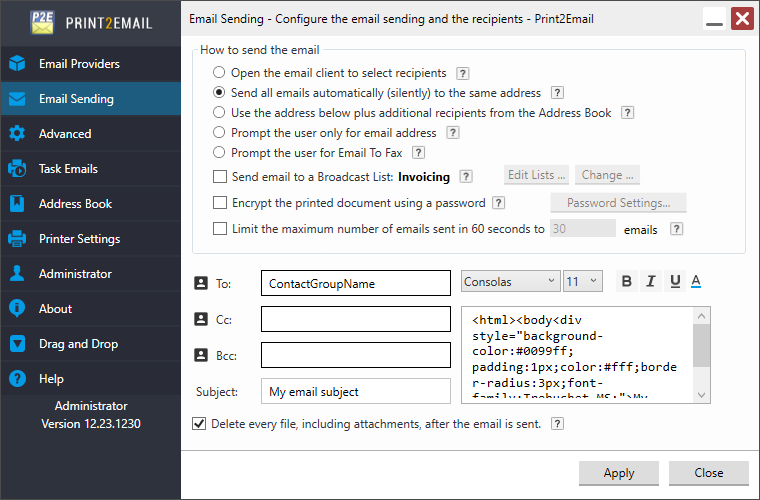Click the 'Version 12.23.1230' text
The width and height of the screenshot is (760, 500).
click(91, 423)
